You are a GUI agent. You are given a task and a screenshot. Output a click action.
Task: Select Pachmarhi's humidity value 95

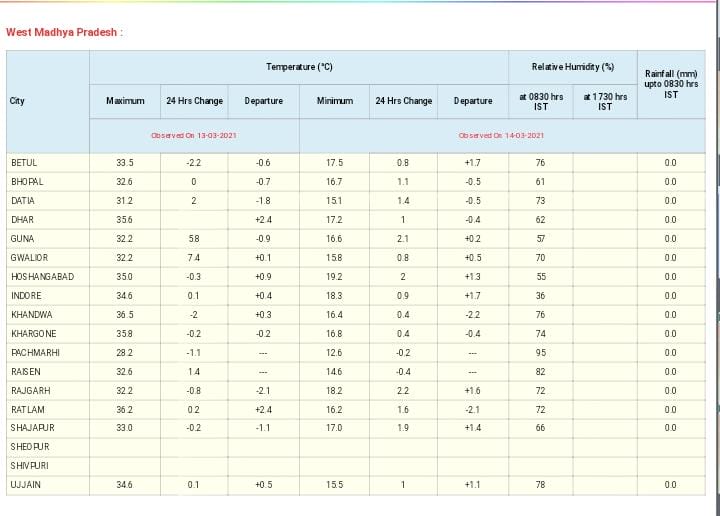(541, 353)
